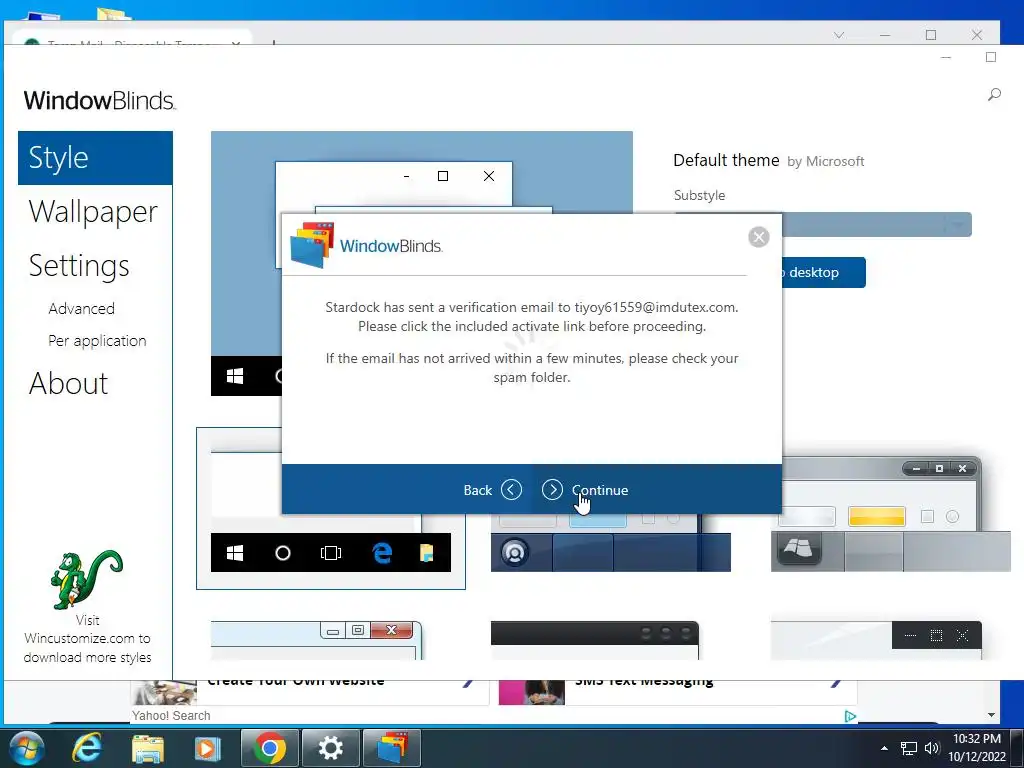Click the 'by Microsoft' author text

point(825,161)
